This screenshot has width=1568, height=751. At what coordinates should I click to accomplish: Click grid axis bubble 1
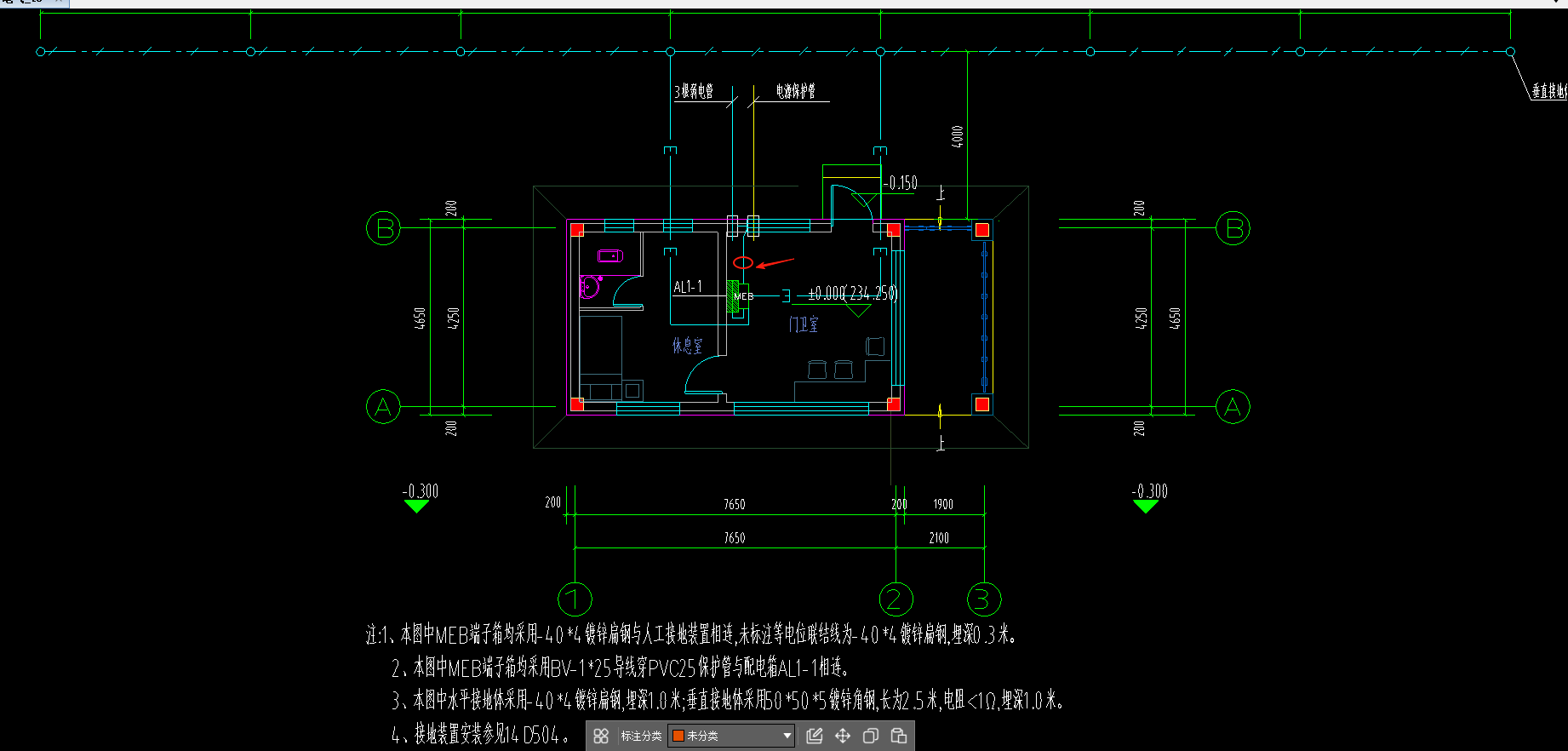pos(575,599)
